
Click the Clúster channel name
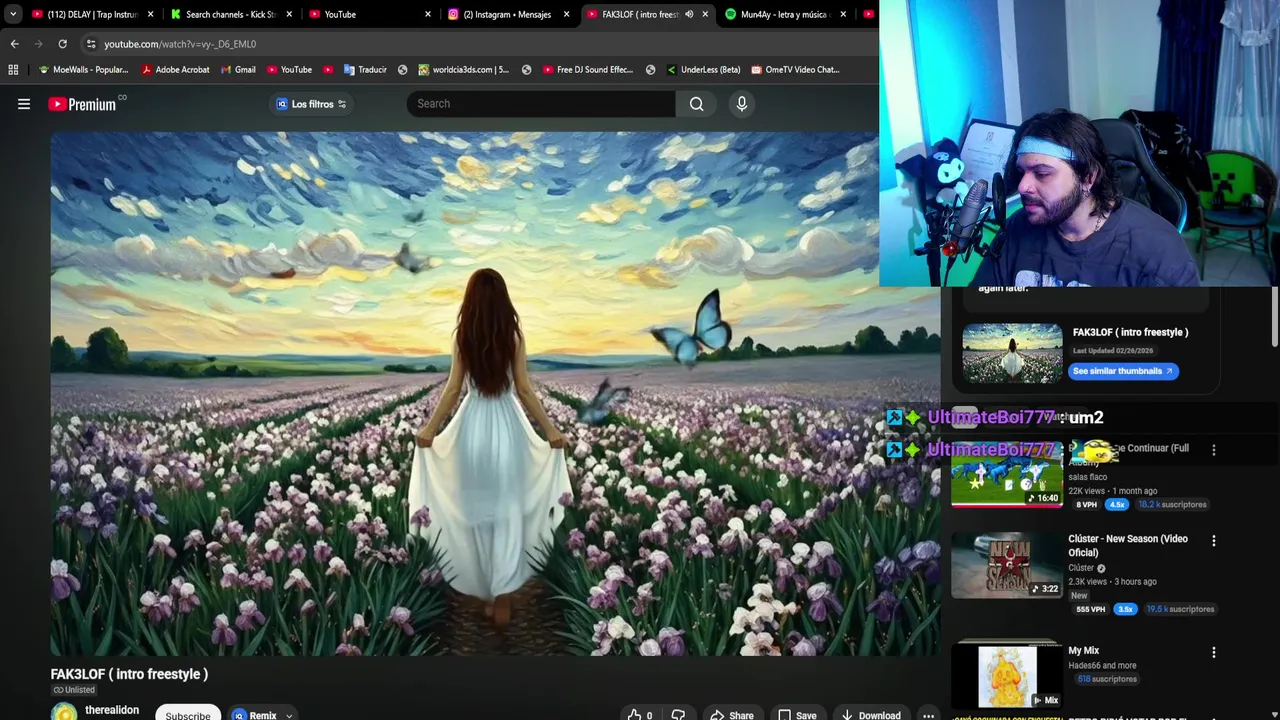click(1081, 568)
